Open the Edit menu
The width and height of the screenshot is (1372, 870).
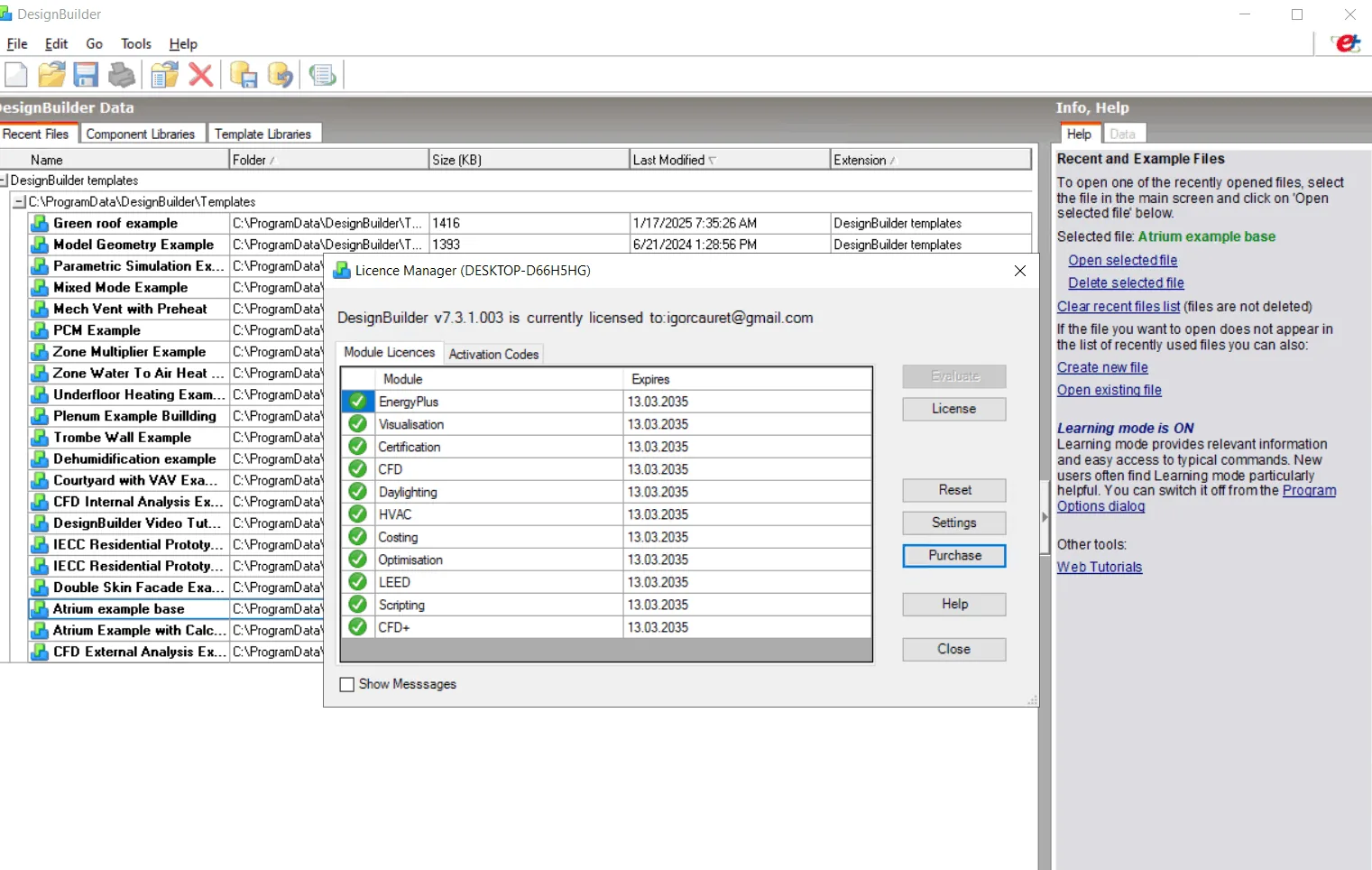[56, 43]
